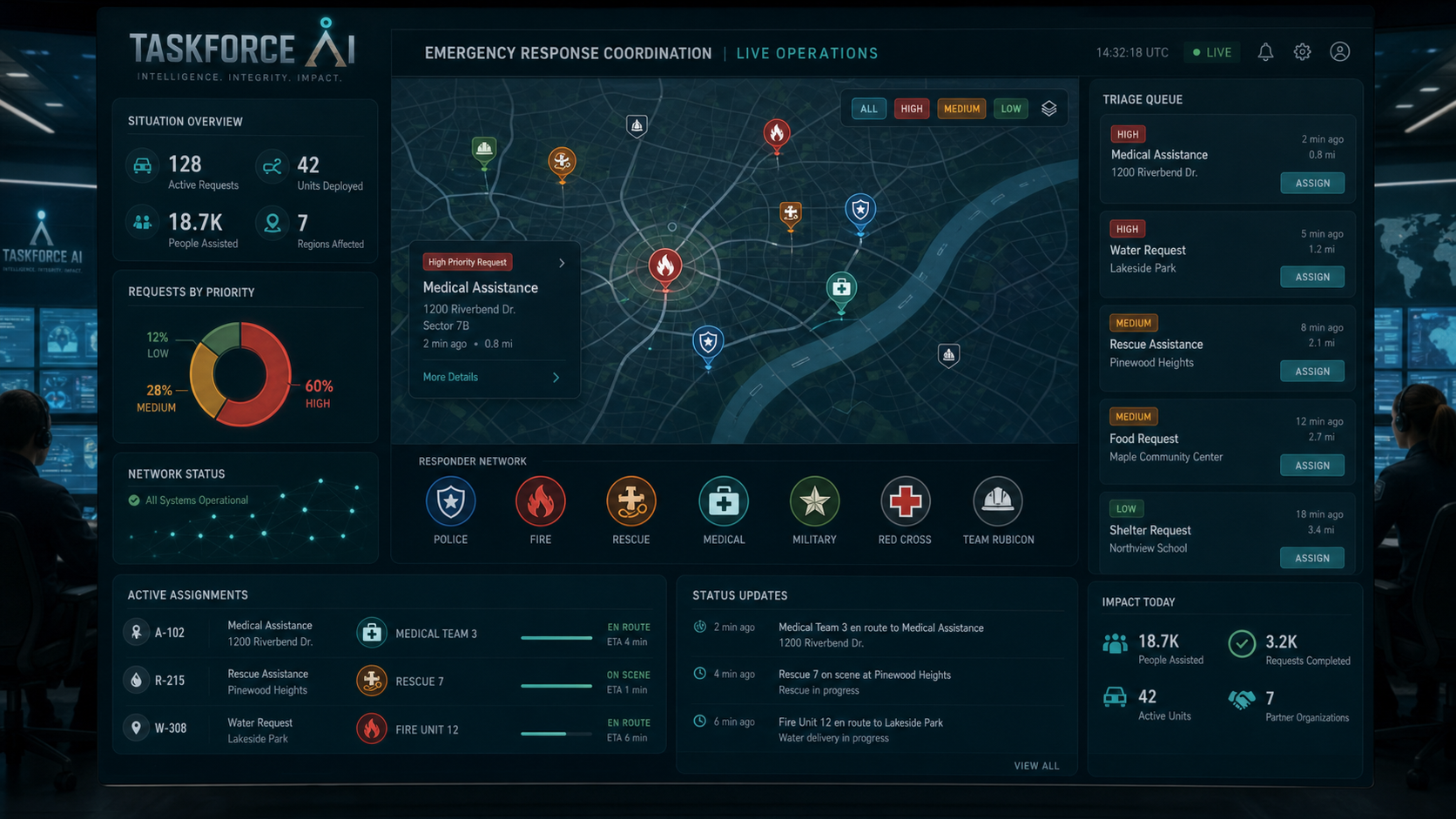The image size is (1456, 819).
Task: Select the Red Cross responder icon
Action: (905, 501)
